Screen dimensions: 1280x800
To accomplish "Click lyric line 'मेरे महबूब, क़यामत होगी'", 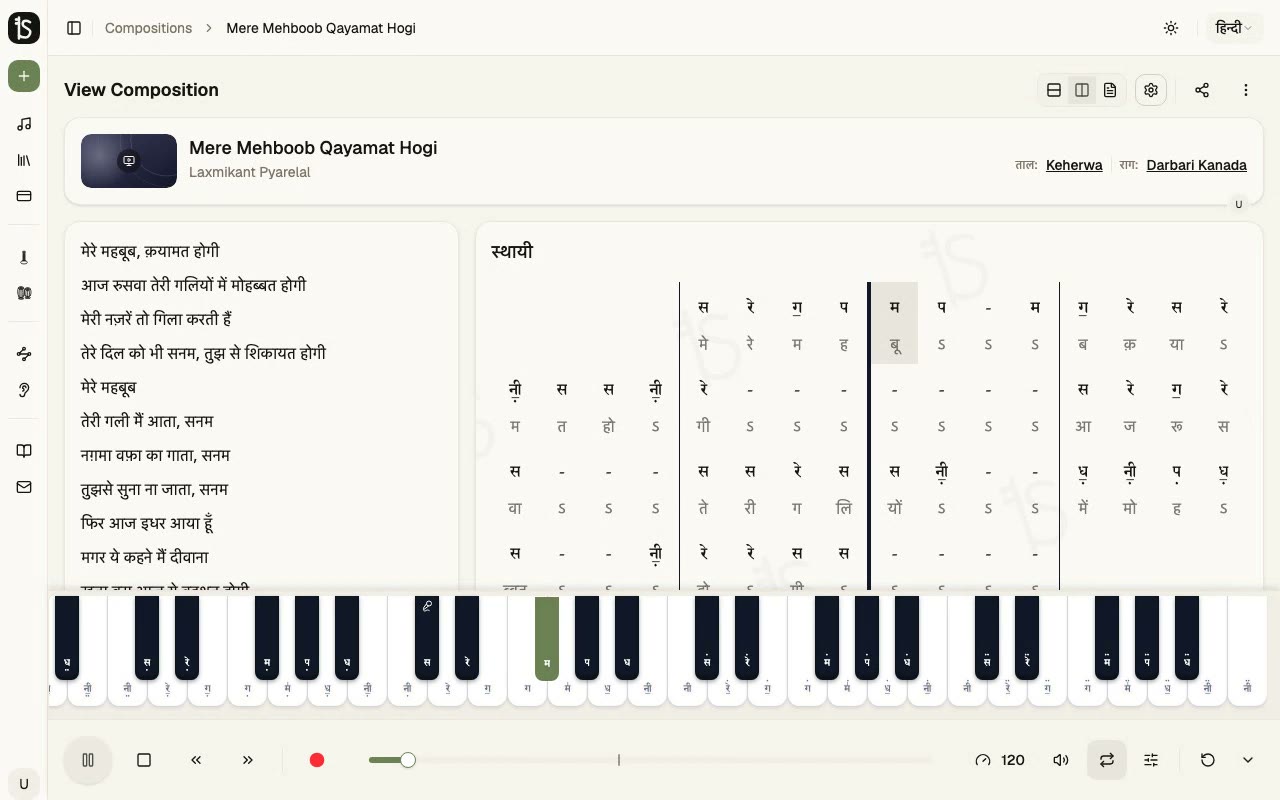I will [x=150, y=251].
